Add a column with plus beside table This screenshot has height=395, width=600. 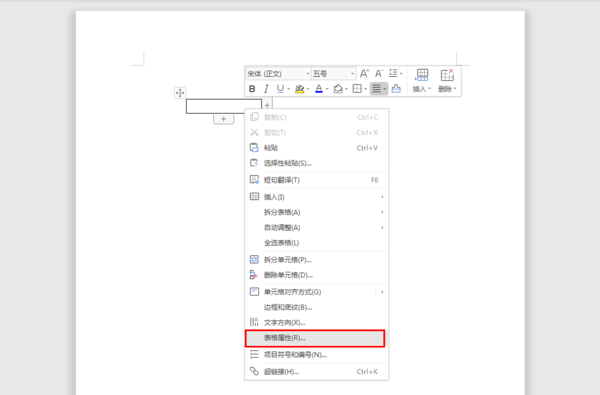pyautogui.click(x=267, y=105)
